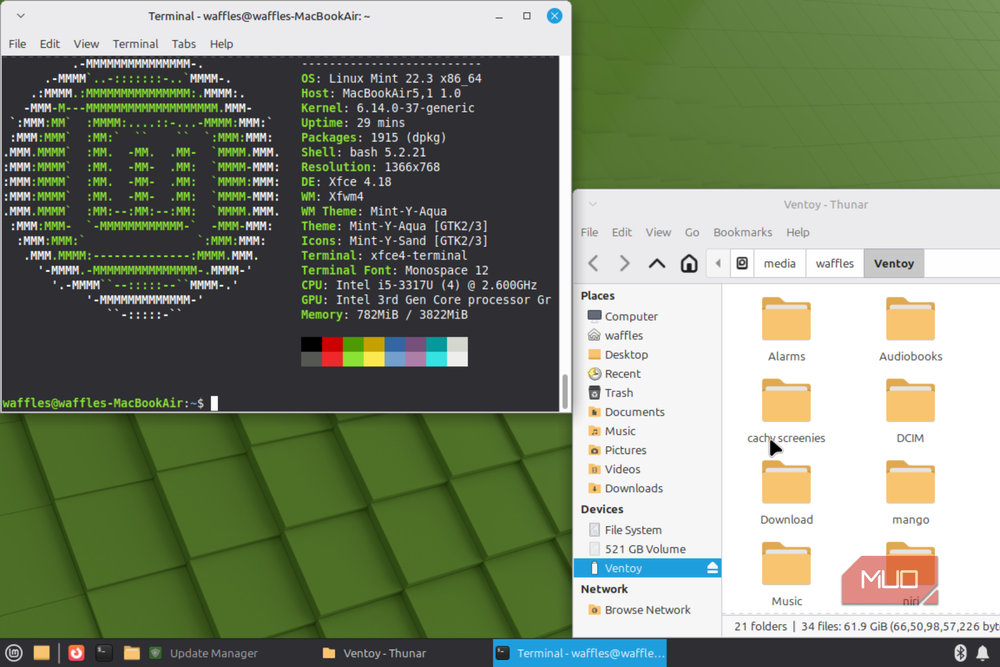Select Videos in Places sidebar

647,469
